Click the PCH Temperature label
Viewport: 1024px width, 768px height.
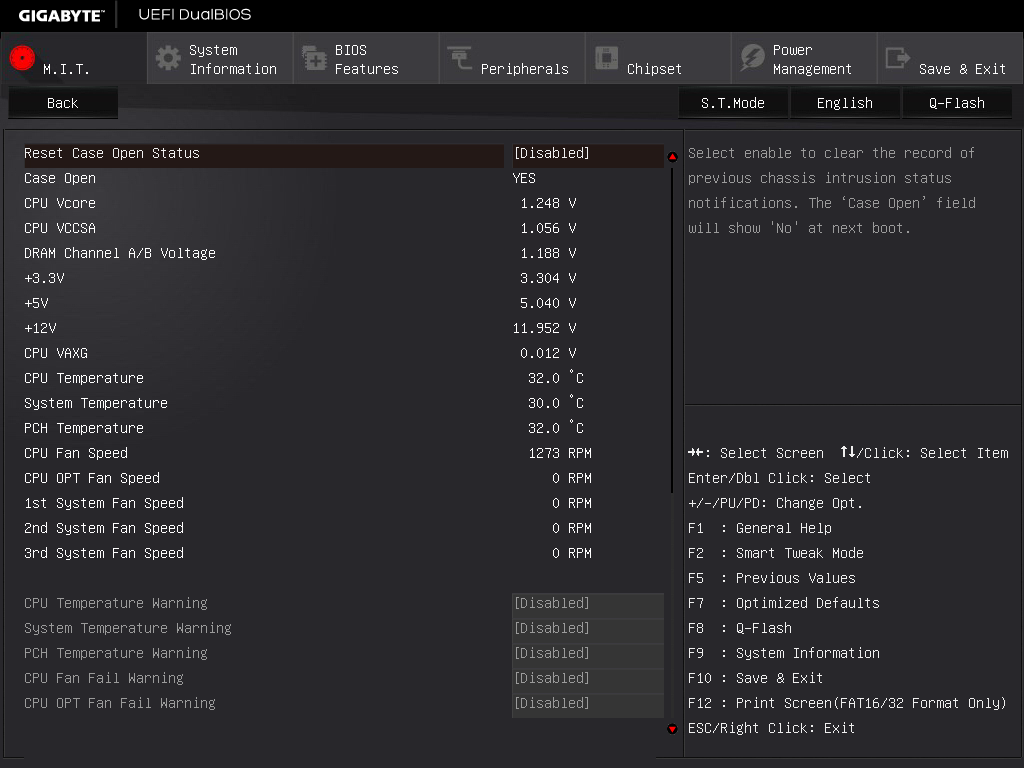click(84, 428)
